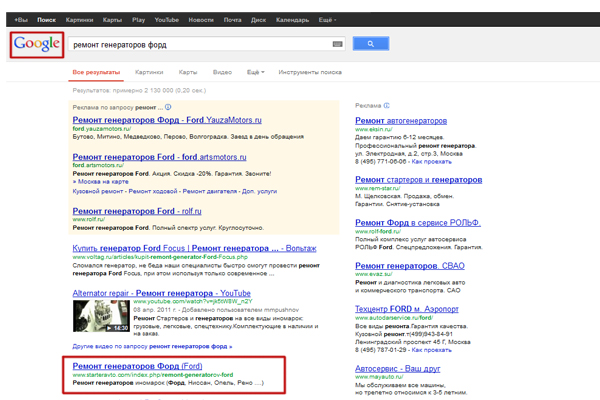Click www.mayauto.ru/ URL text

(379, 377)
